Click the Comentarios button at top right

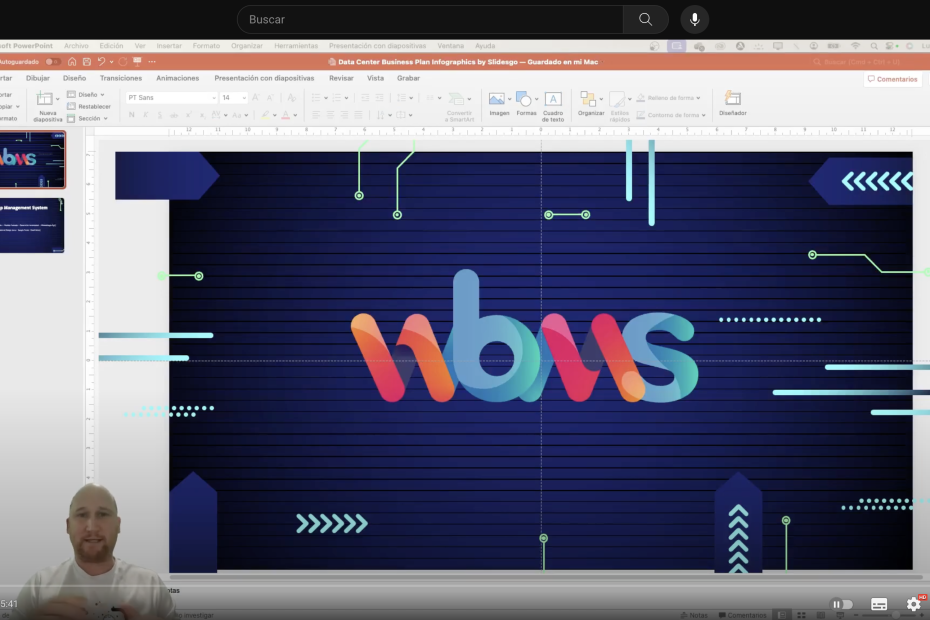(x=893, y=79)
